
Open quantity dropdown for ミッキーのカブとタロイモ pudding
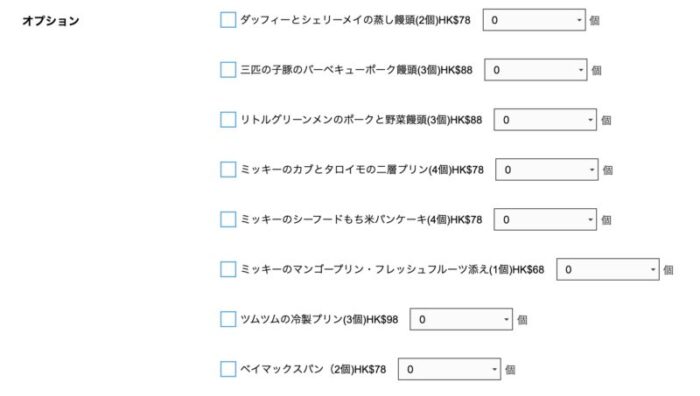click(x=547, y=170)
